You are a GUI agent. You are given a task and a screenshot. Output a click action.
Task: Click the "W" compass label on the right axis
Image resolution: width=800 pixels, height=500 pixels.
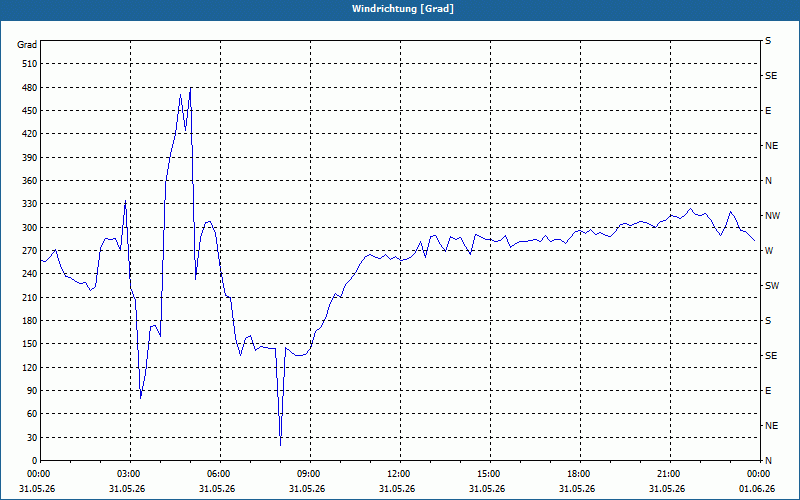769,251
